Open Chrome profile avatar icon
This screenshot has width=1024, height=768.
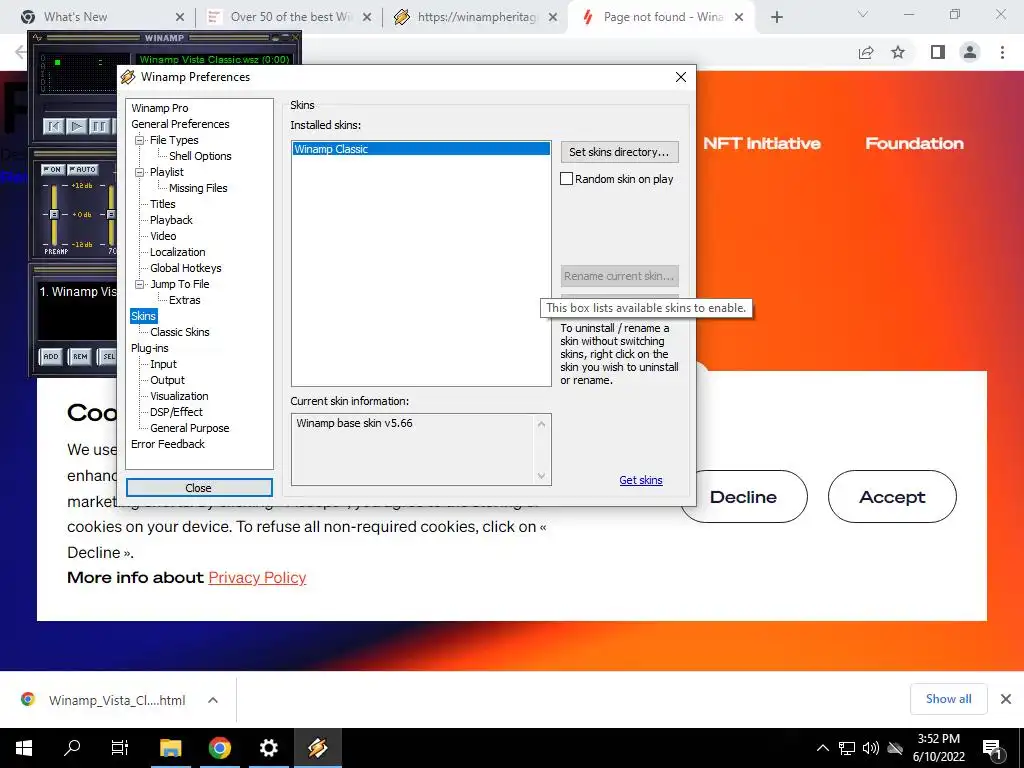click(x=970, y=52)
